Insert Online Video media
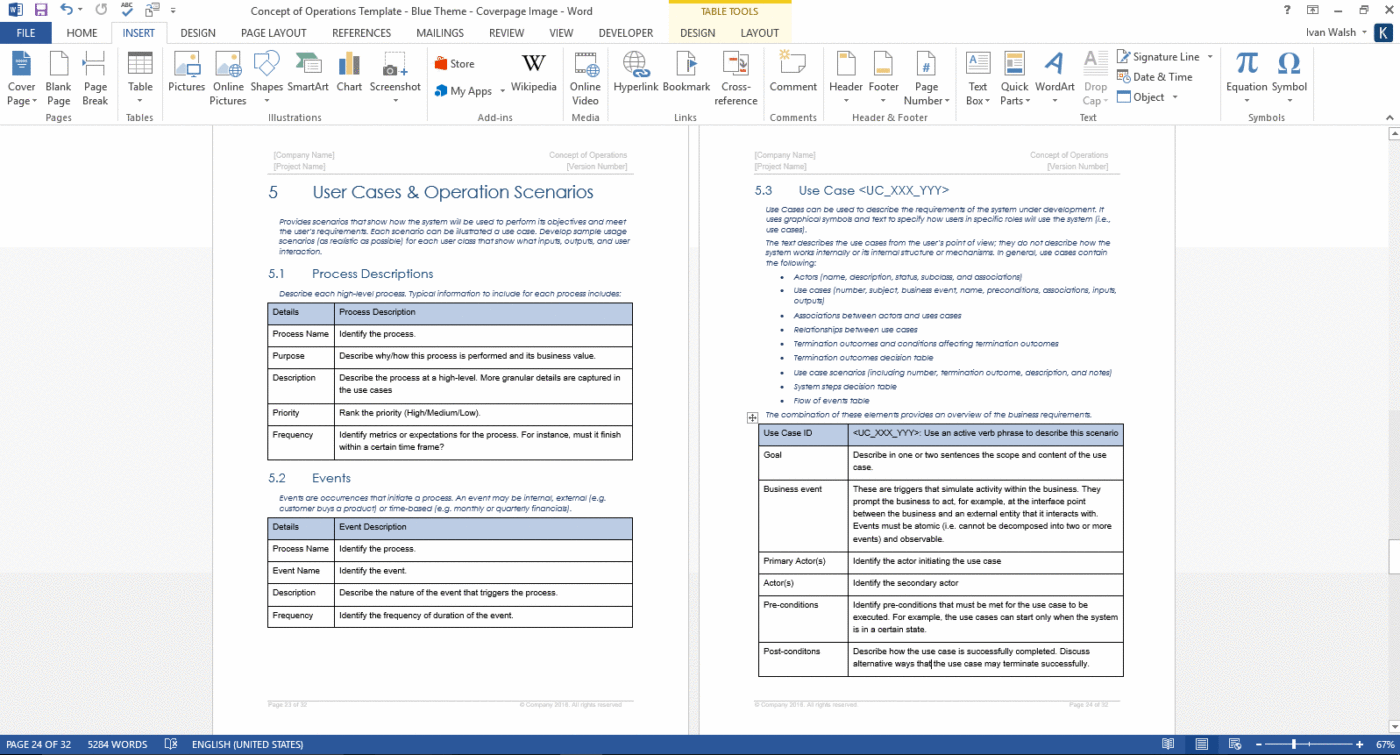This screenshot has width=1400, height=755. [585, 80]
